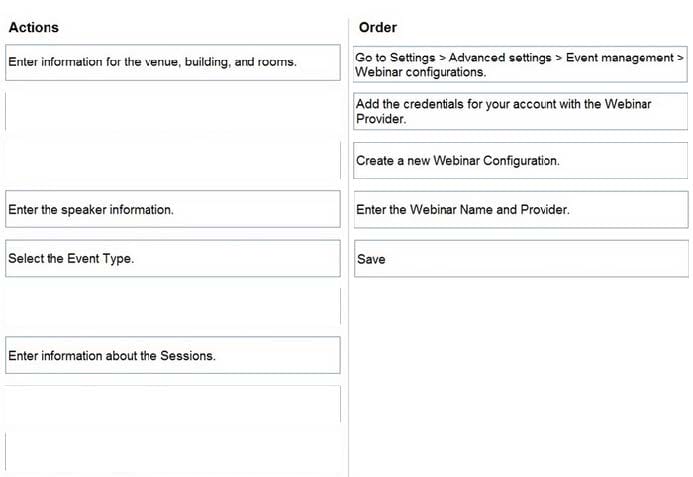
Task: Click the Order column heading
Action: click(x=378, y=27)
